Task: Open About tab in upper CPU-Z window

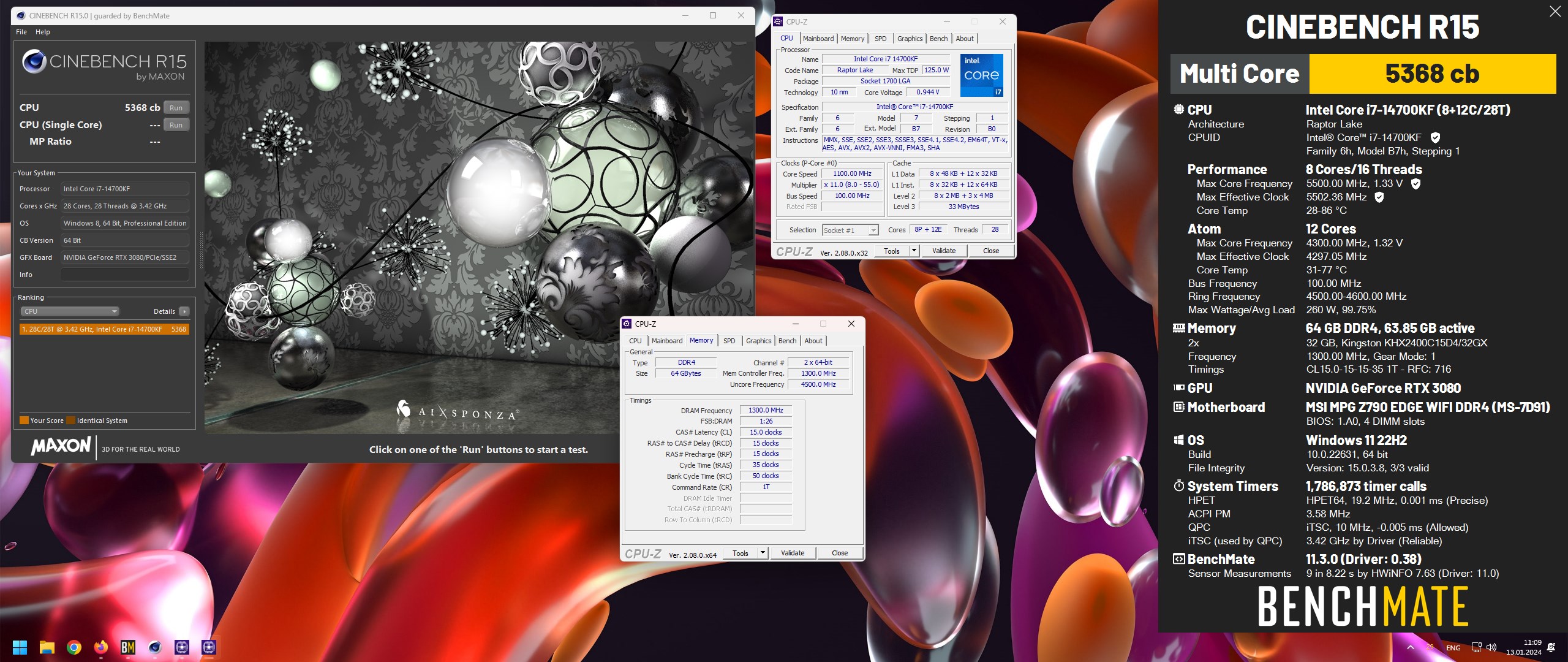Action: tap(965, 39)
